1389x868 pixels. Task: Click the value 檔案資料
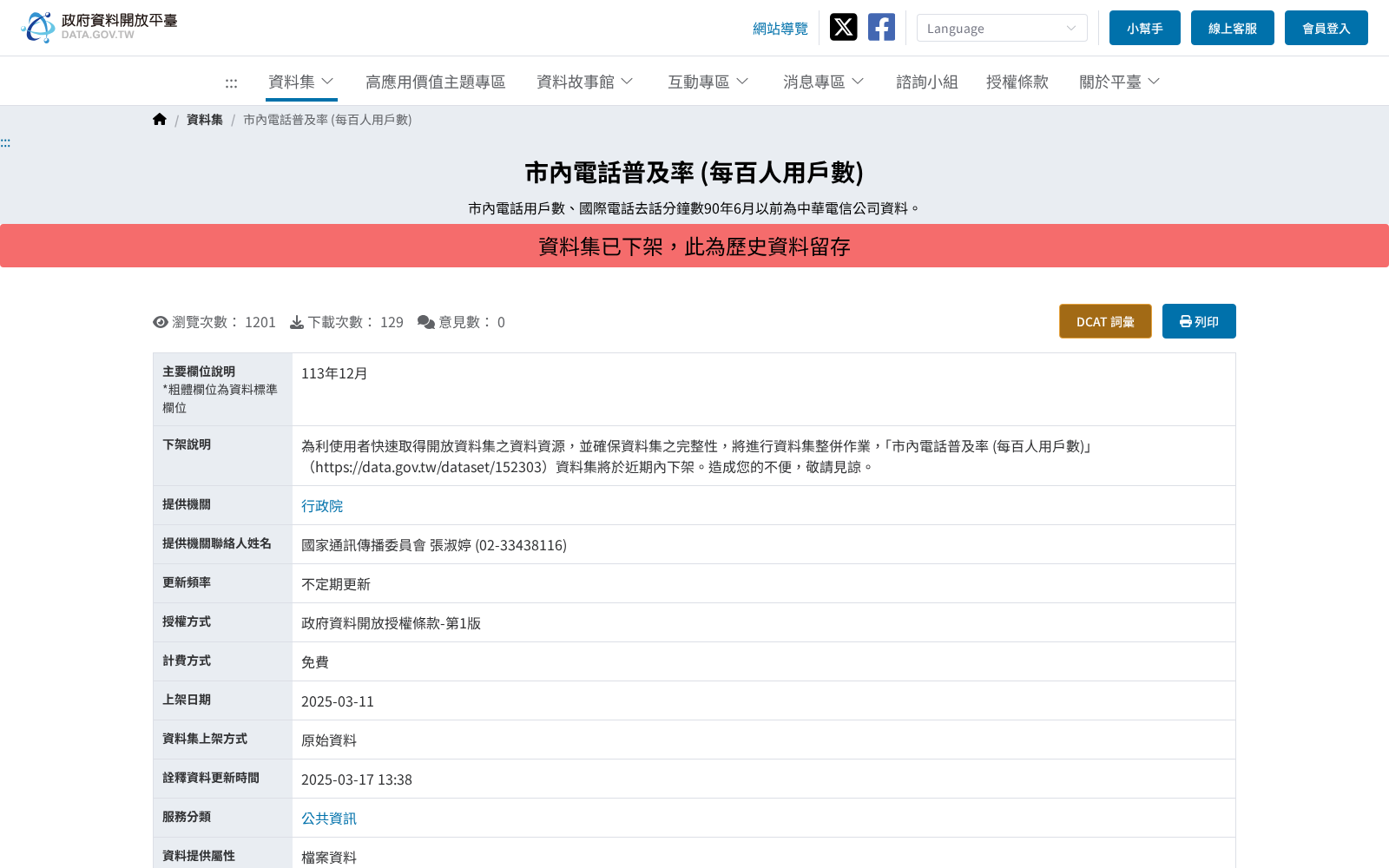[329, 857]
